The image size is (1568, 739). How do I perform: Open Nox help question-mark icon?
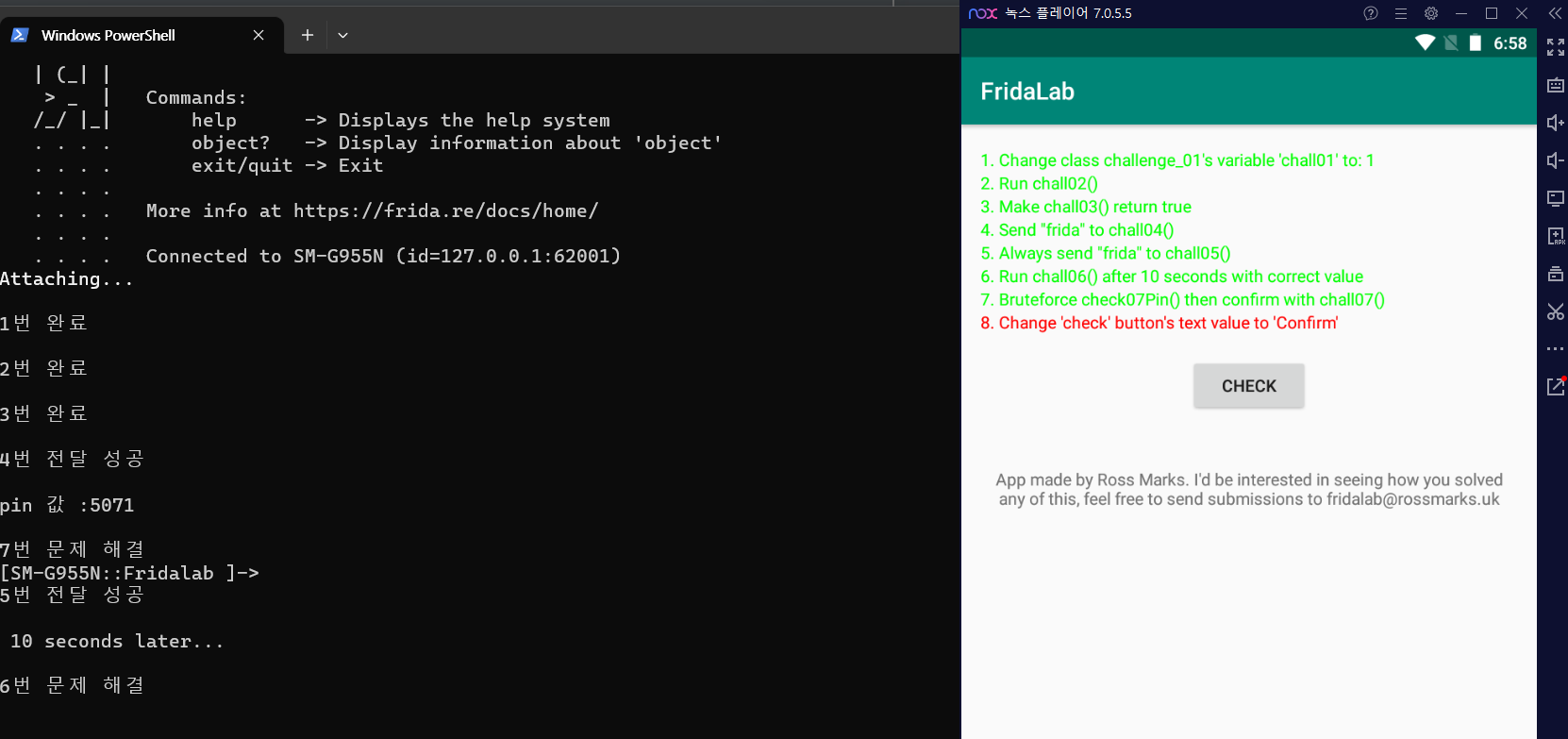(x=1371, y=13)
